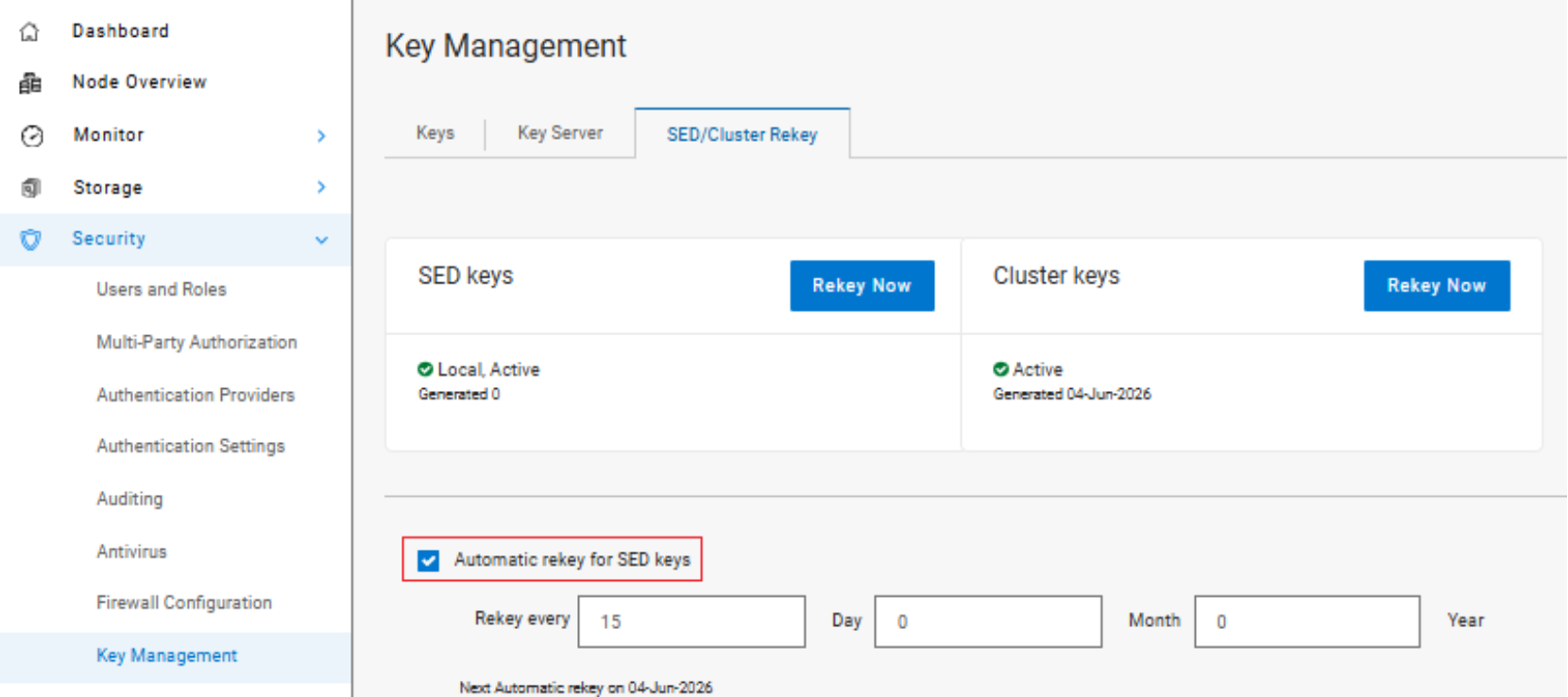The height and width of the screenshot is (697, 1568).
Task: Go to Node Overview page
Action: coord(140,82)
